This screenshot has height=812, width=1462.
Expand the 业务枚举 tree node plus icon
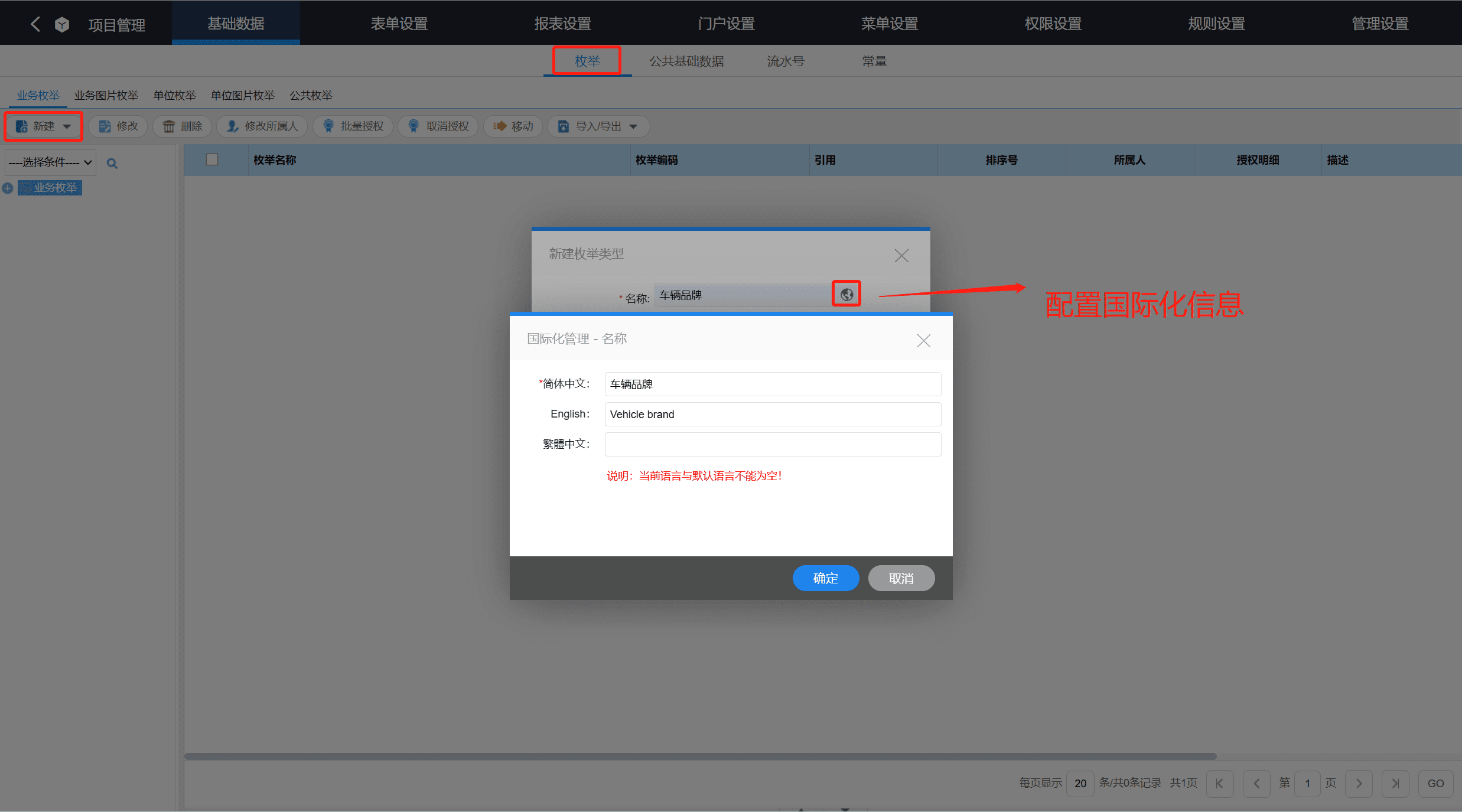tap(8, 188)
